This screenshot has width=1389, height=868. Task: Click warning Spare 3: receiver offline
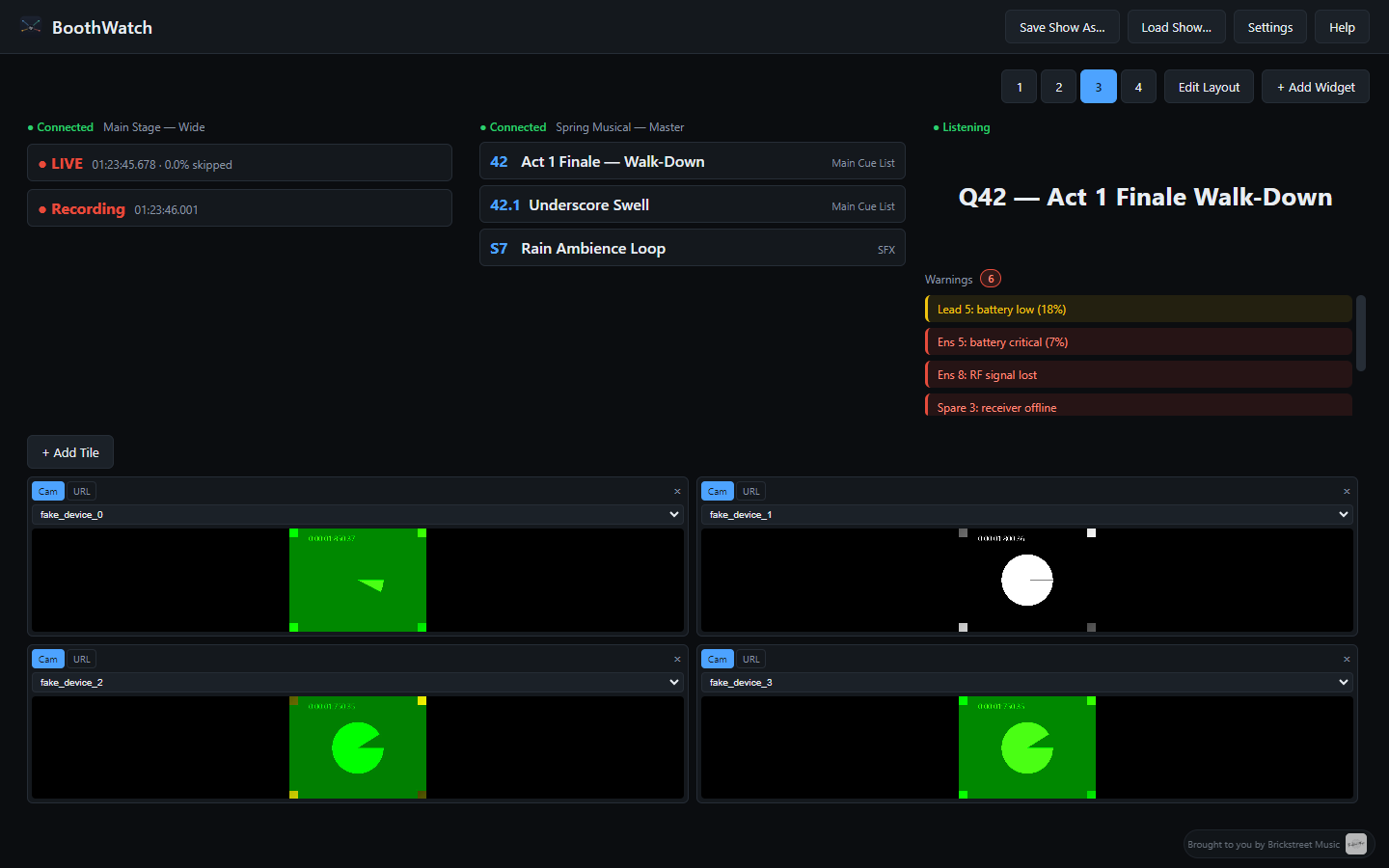point(1138,405)
